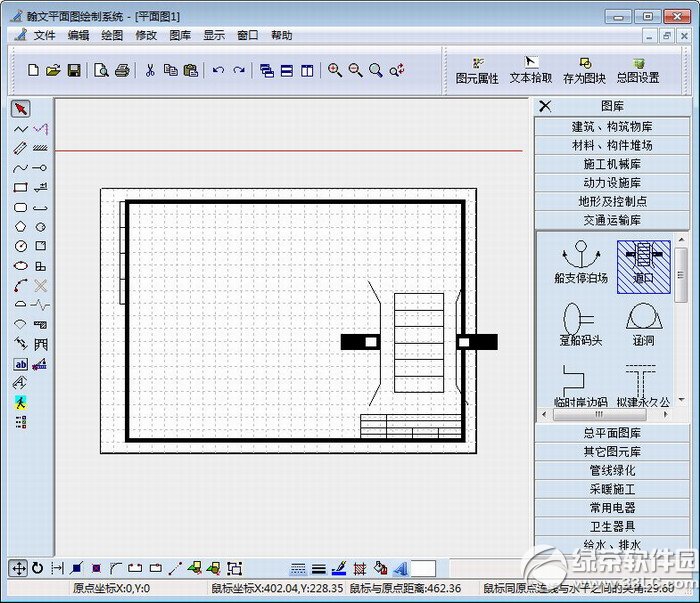The width and height of the screenshot is (700, 603).
Task: Click the rotate tool in bottom toolbar
Action: click(x=38, y=568)
